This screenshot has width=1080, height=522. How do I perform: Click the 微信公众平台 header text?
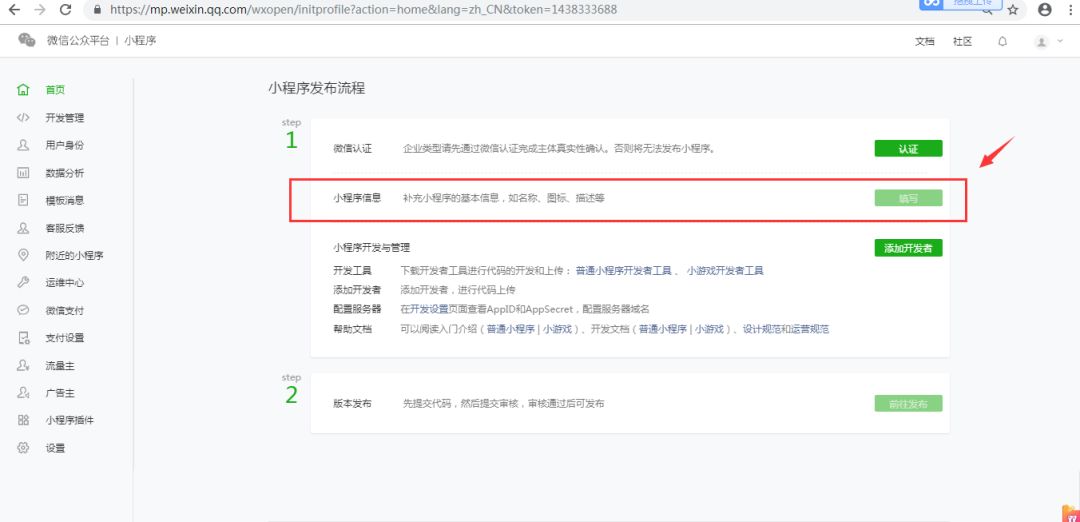(x=78, y=41)
